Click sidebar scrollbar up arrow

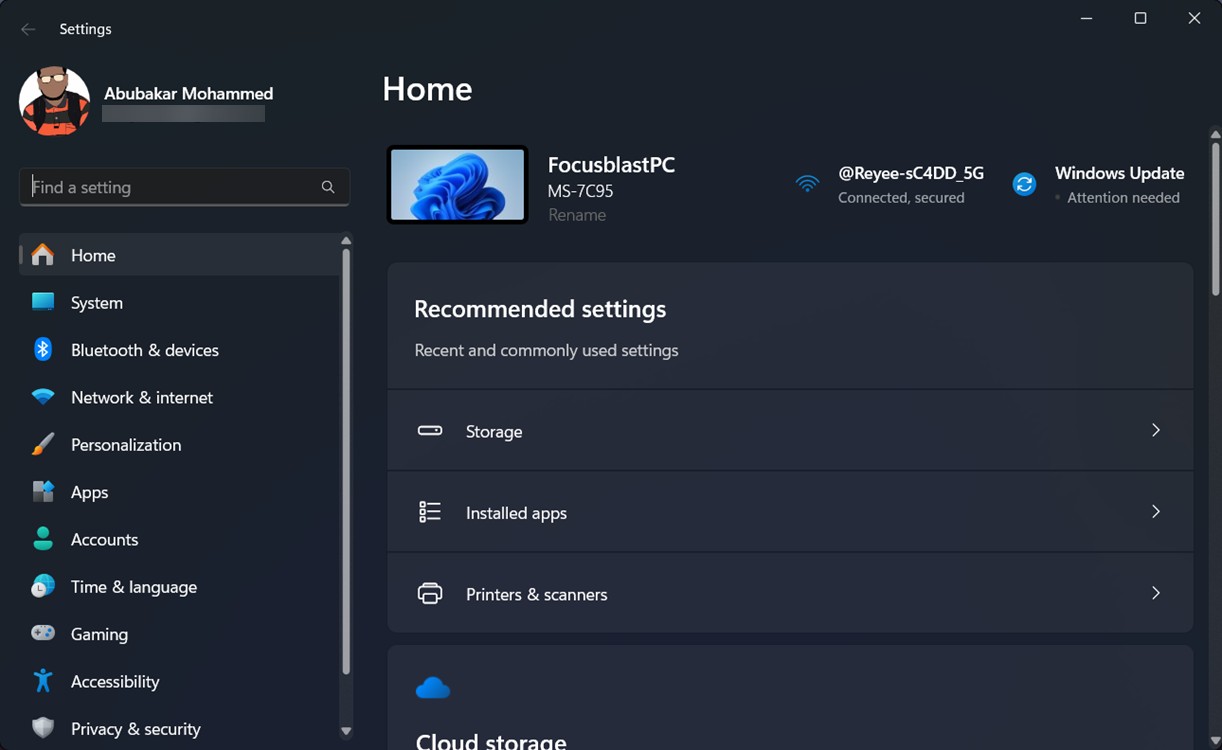click(346, 240)
